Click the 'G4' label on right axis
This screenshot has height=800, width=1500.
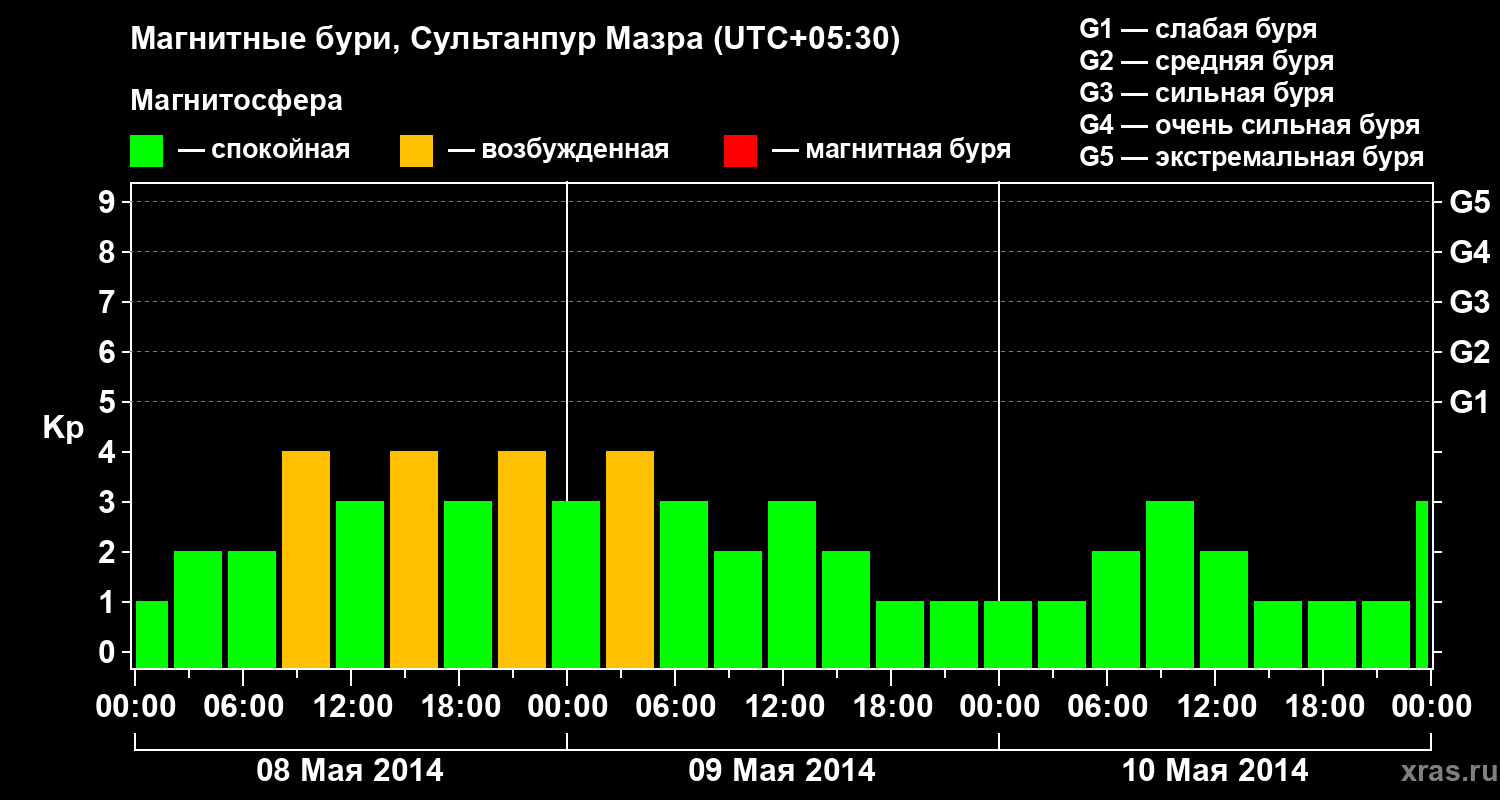1469,252
